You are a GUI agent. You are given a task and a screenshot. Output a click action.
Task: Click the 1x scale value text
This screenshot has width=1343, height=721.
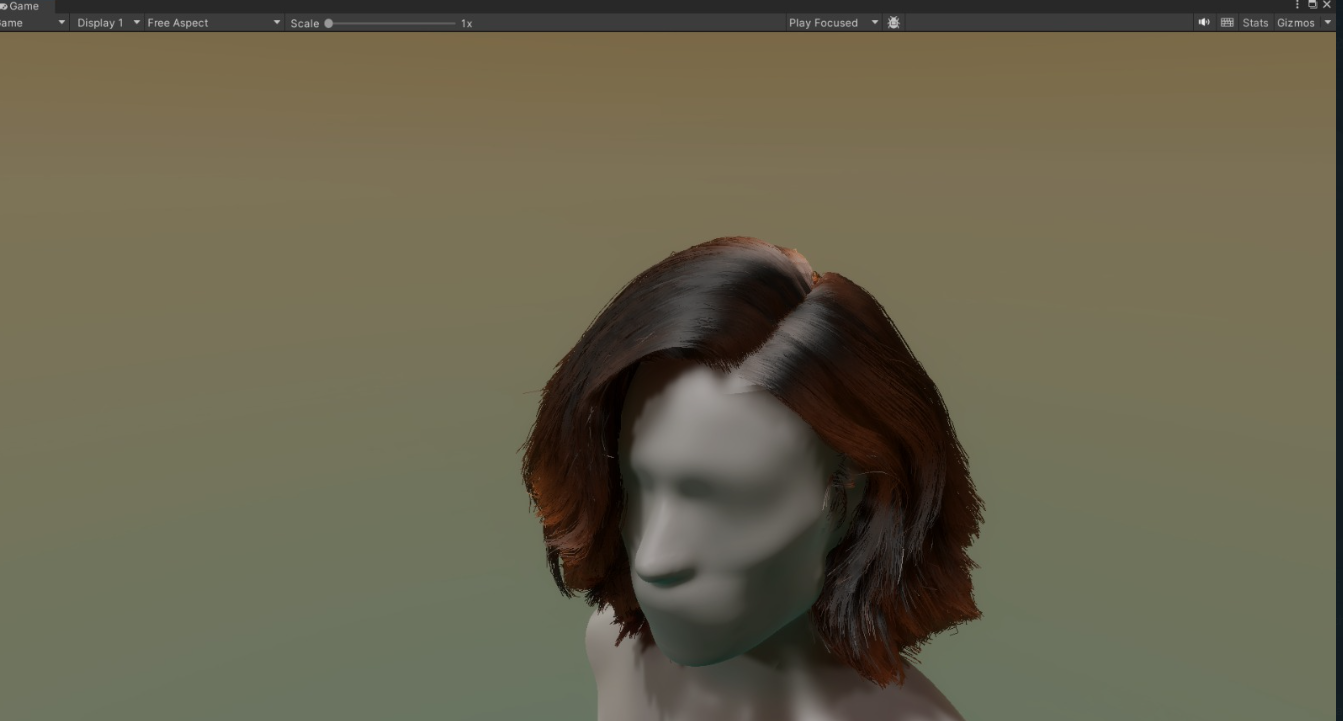coord(466,23)
